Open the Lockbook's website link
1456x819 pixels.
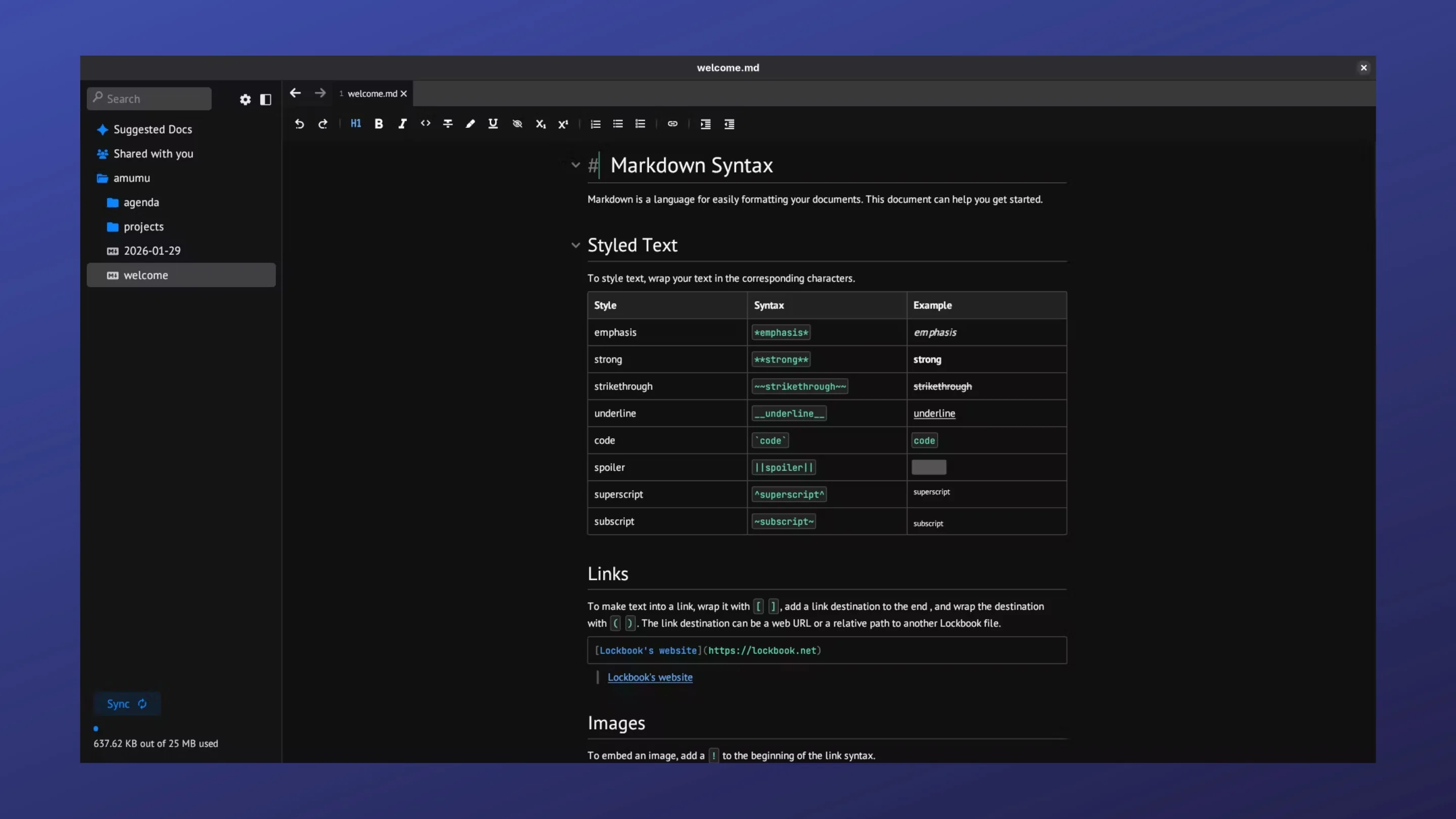tap(650, 677)
